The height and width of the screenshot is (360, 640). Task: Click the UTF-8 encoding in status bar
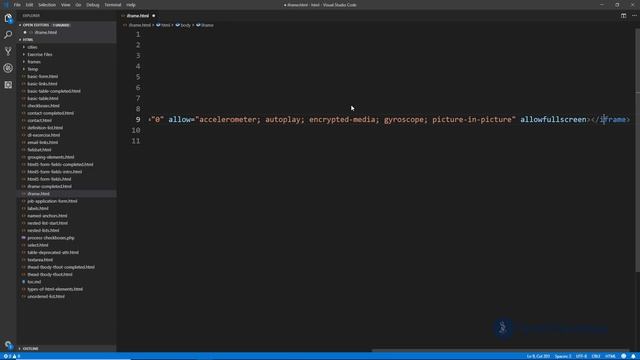(581, 356)
